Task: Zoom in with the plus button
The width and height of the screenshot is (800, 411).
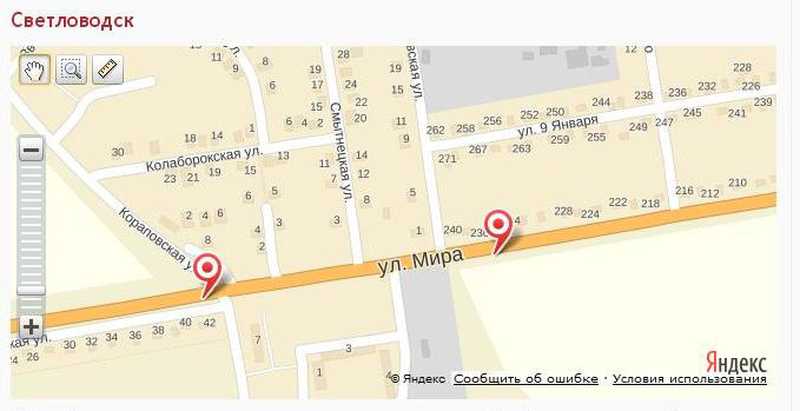Action: click(31, 326)
